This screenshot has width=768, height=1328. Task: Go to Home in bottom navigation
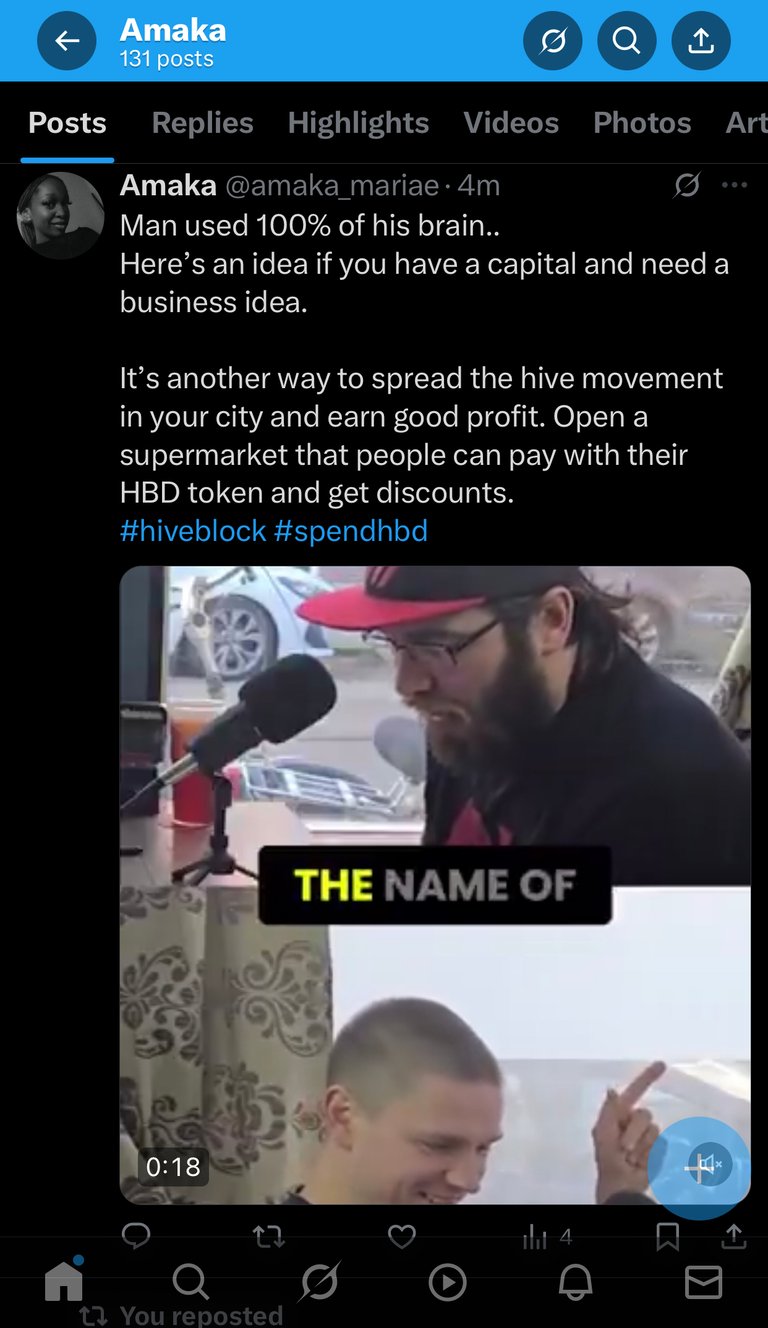click(64, 1280)
